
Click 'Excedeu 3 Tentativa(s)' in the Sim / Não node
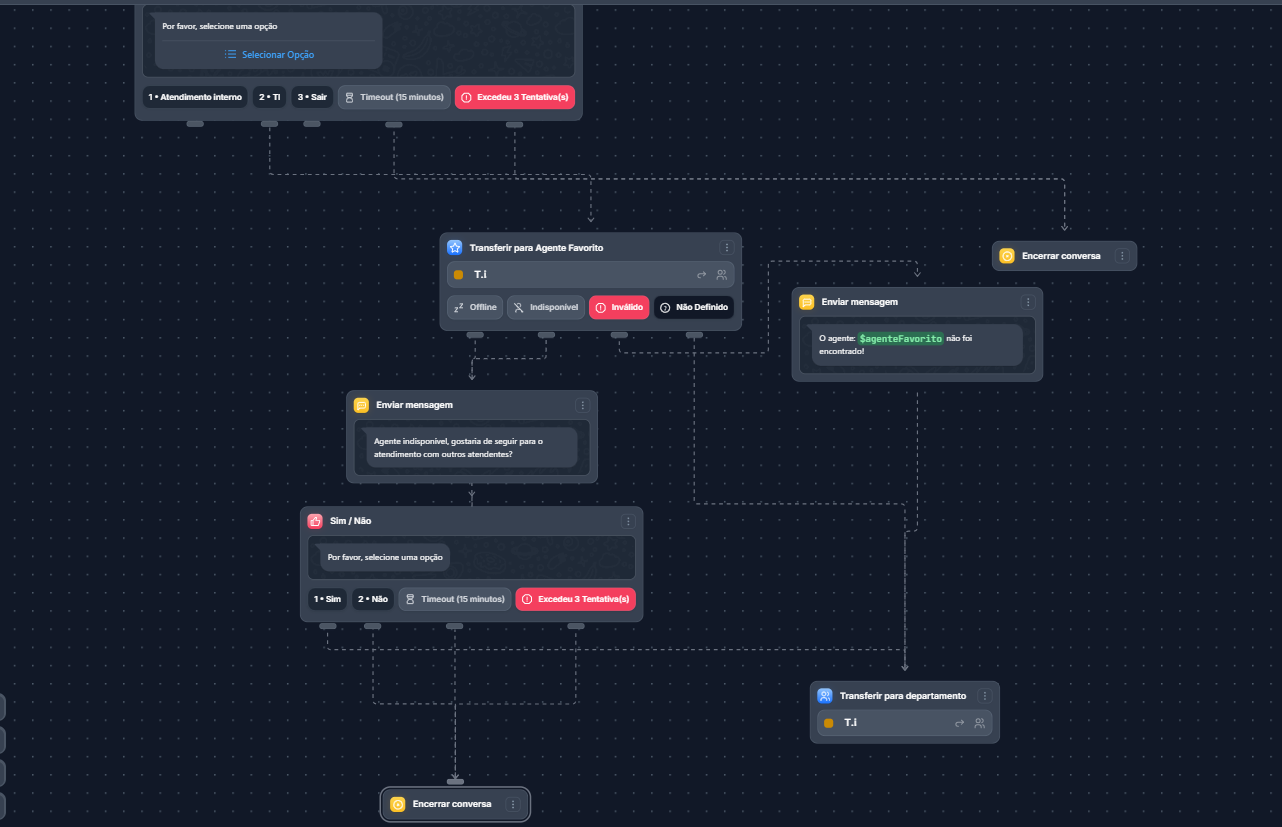pyautogui.click(x=575, y=599)
